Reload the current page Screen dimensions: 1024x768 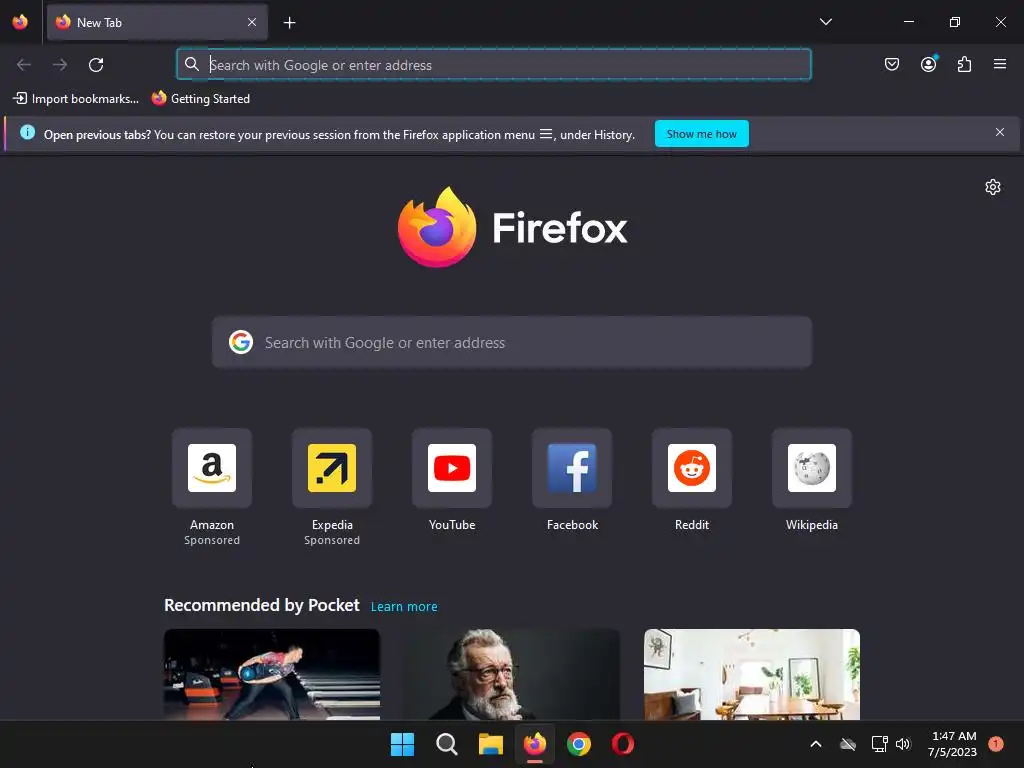96,65
